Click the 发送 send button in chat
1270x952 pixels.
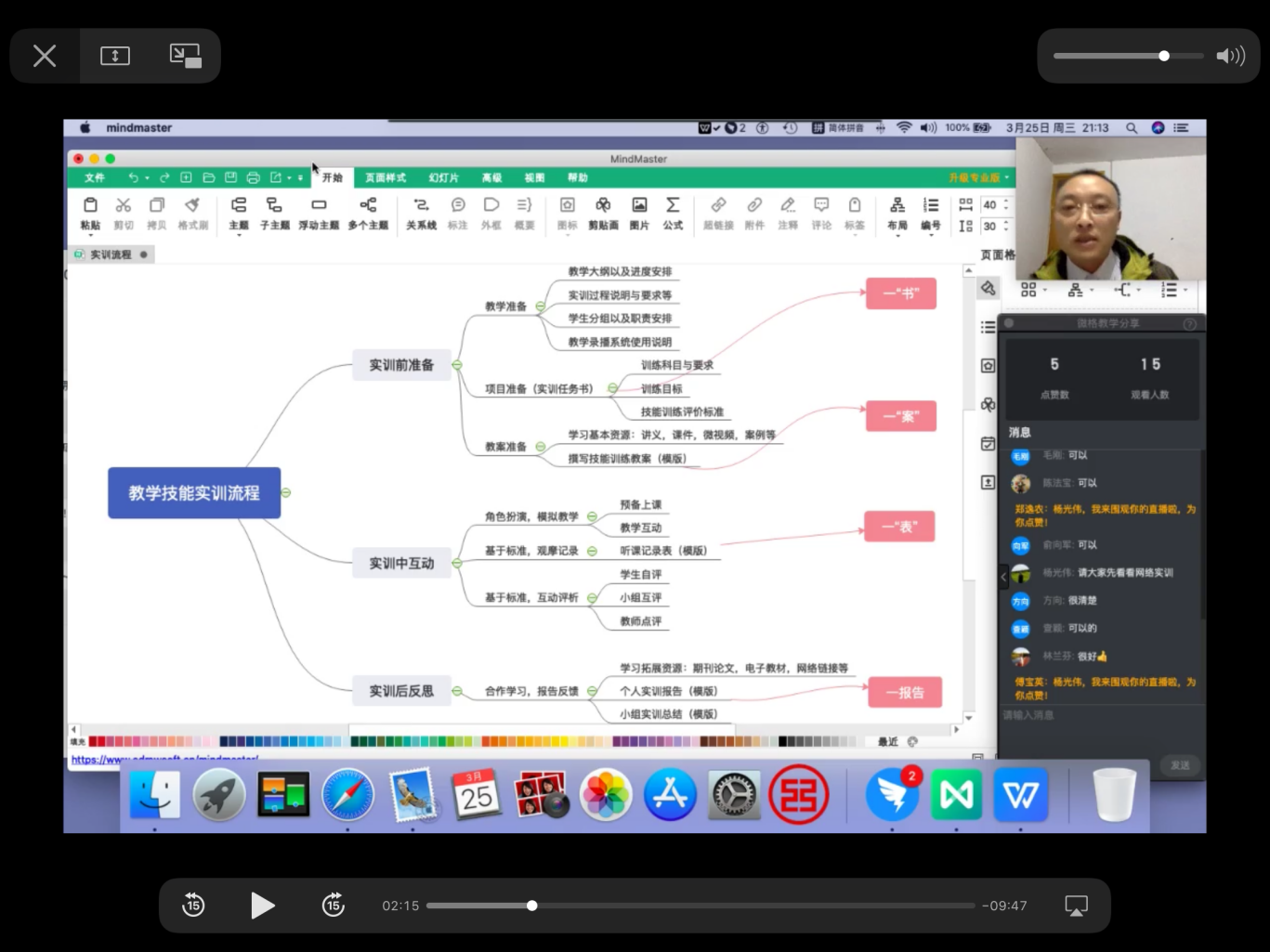(1180, 765)
